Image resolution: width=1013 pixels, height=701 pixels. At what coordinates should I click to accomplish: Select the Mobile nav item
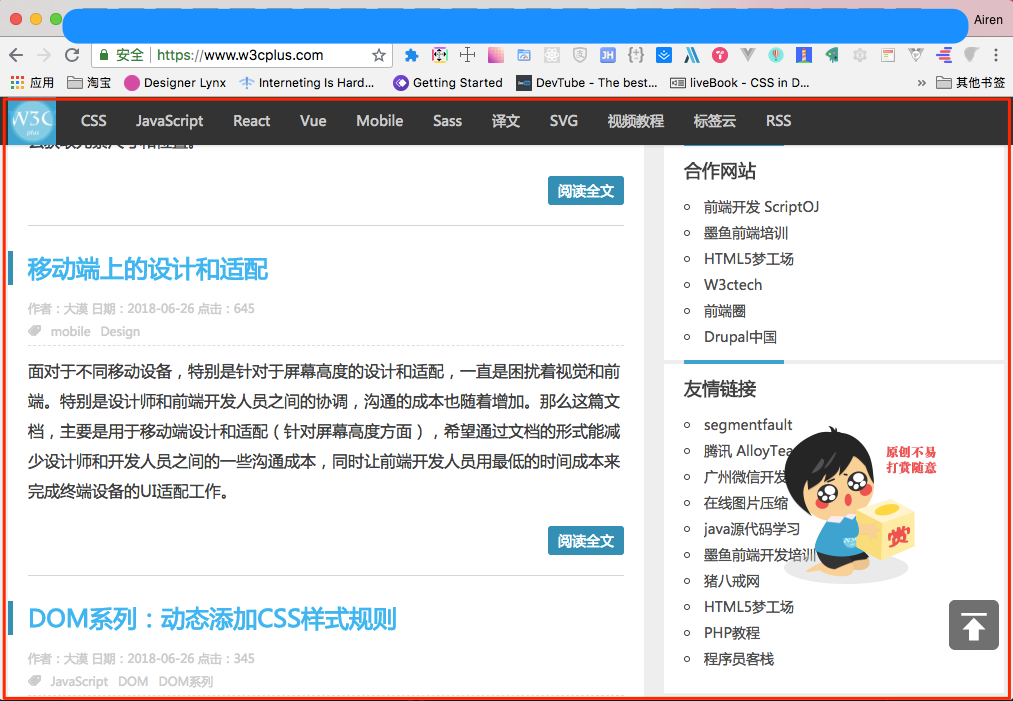point(379,121)
